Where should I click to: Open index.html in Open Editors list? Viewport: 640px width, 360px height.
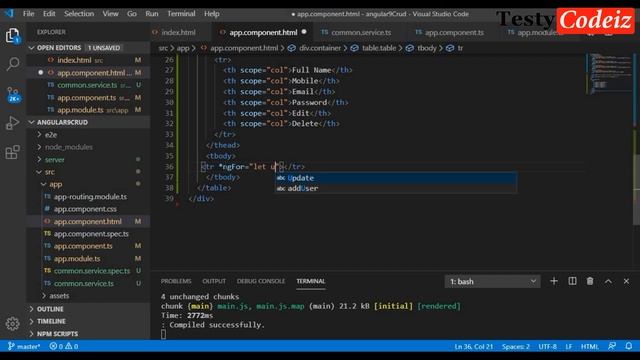point(88,60)
